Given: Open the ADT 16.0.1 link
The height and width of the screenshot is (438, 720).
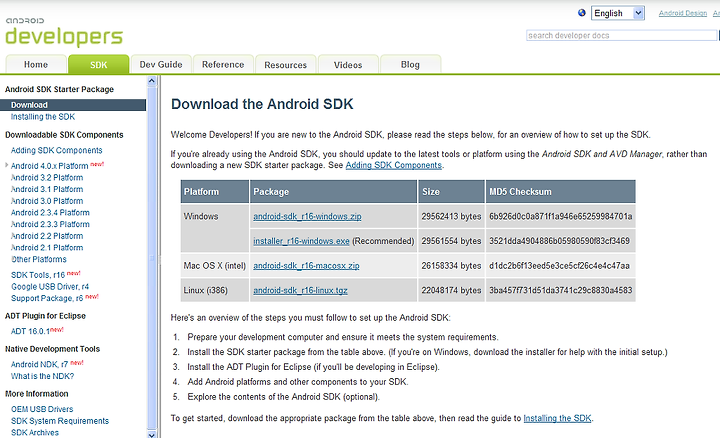Looking at the screenshot, I should tap(30, 331).
